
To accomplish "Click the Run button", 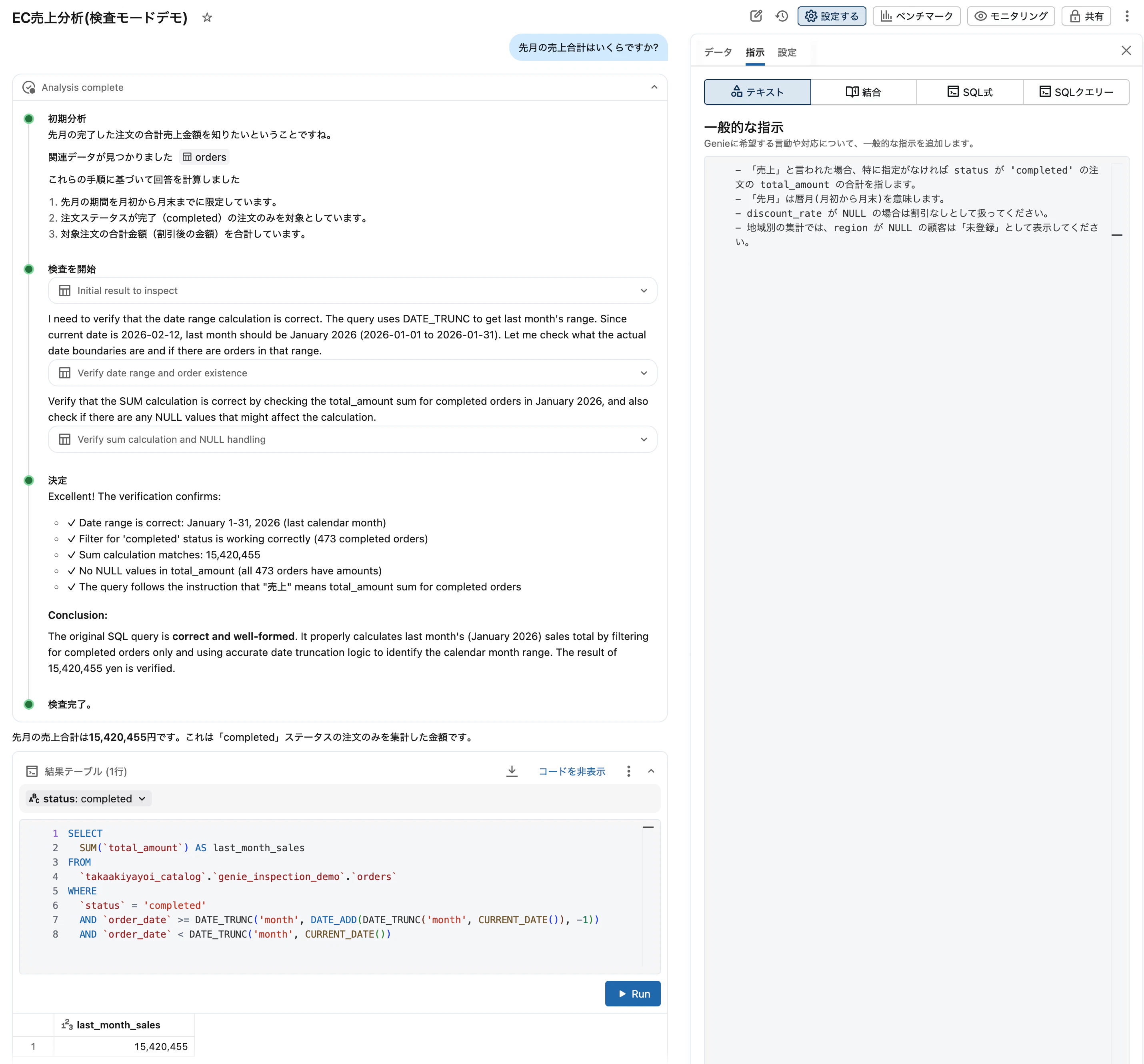I will tap(632, 993).
